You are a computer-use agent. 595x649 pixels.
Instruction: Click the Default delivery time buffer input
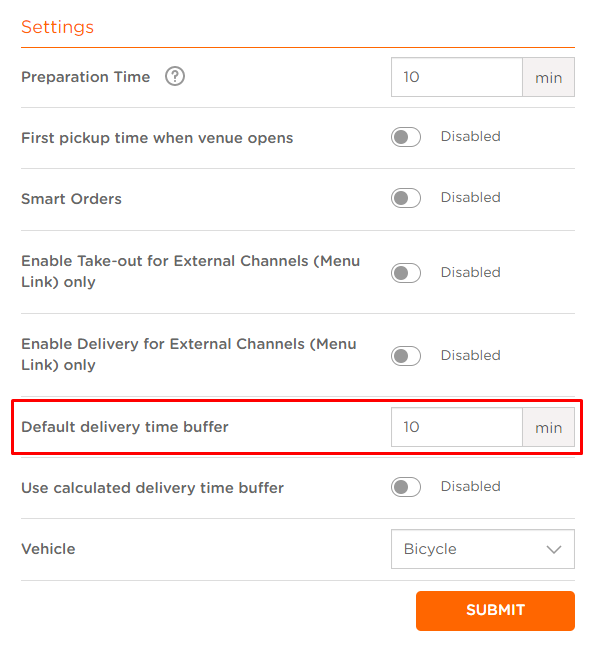457,427
